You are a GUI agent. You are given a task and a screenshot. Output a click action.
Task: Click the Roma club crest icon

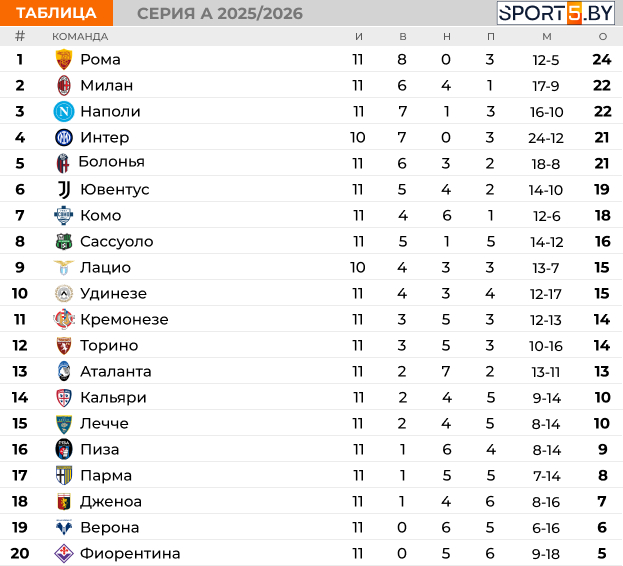pos(64,59)
